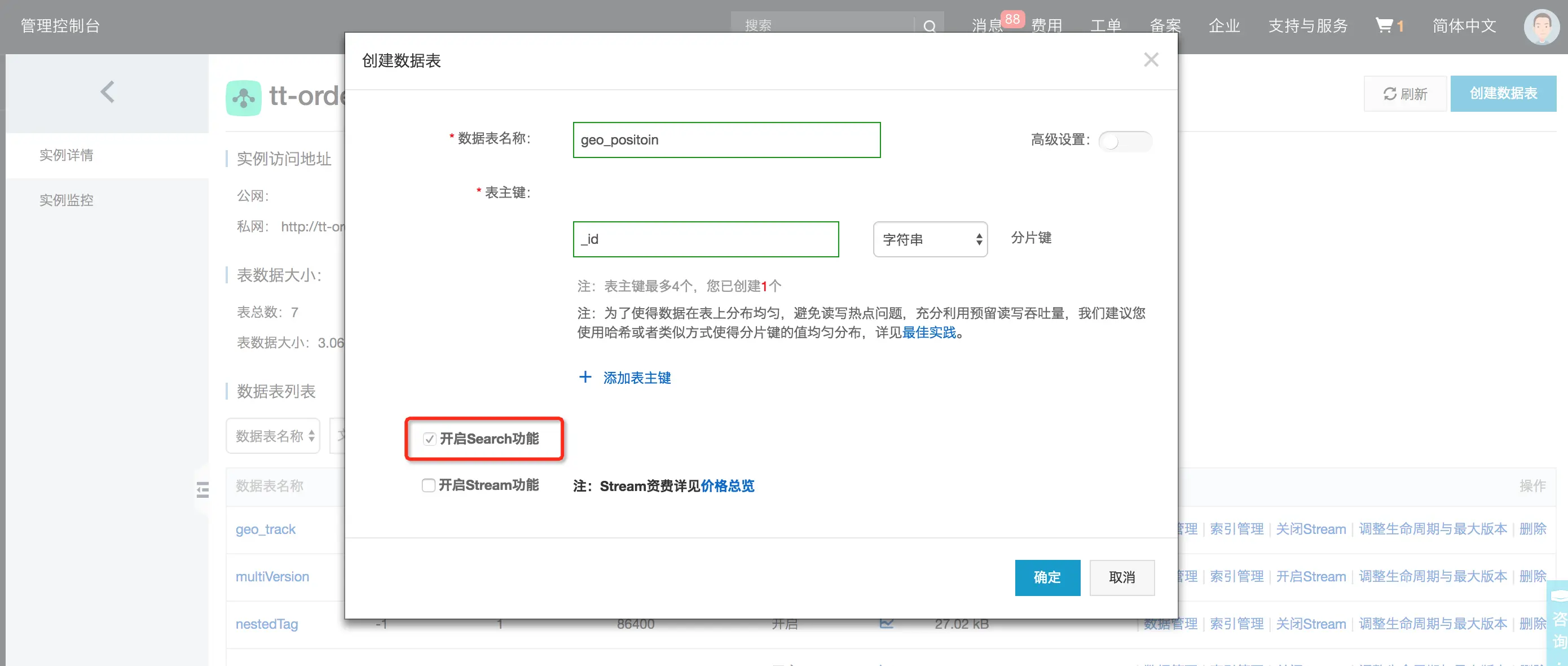The height and width of the screenshot is (666, 1568).
Task: Open the instance details menu item
Action: tap(67, 155)
